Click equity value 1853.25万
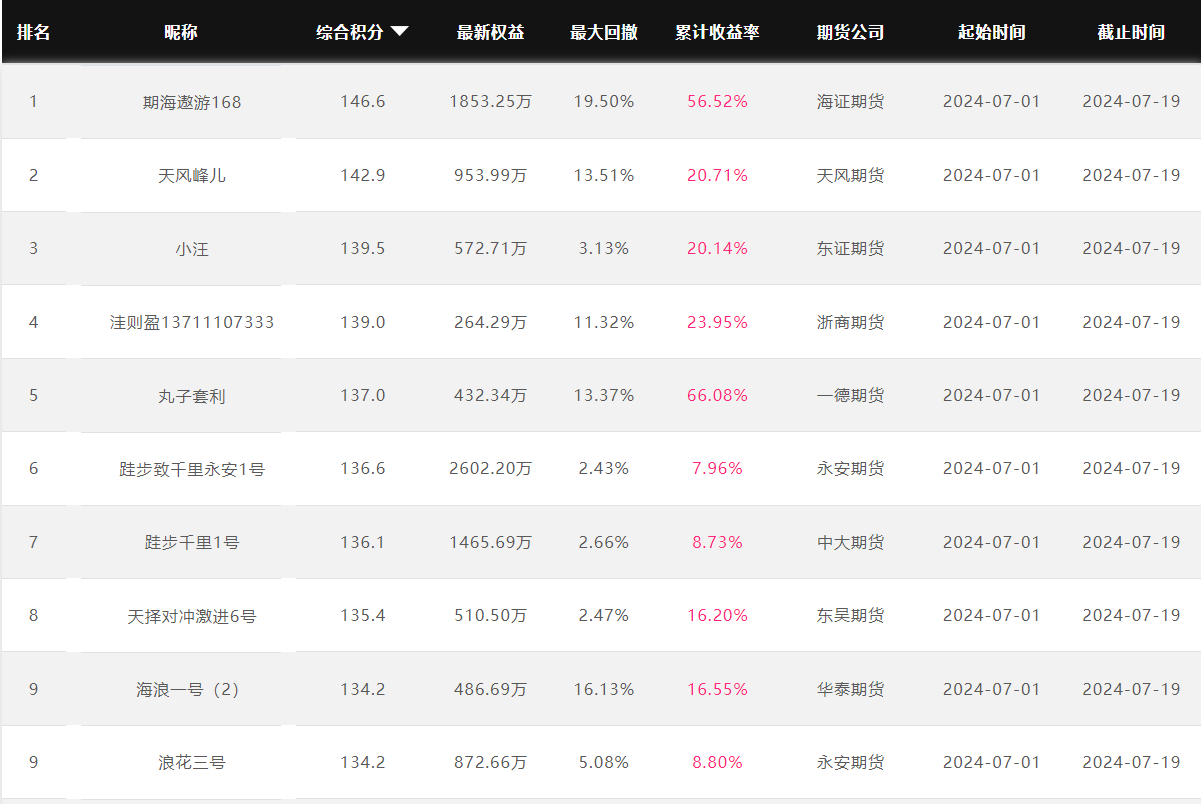This screenshot has width=1201, height=804. pos(490,102)
